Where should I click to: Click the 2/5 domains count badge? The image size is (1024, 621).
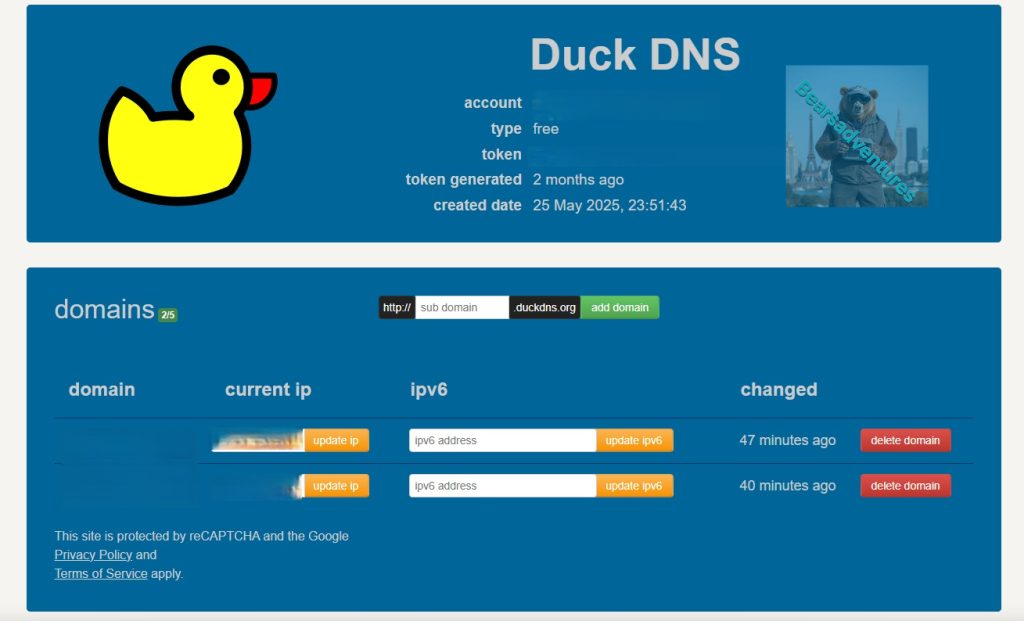click(168, 315)
